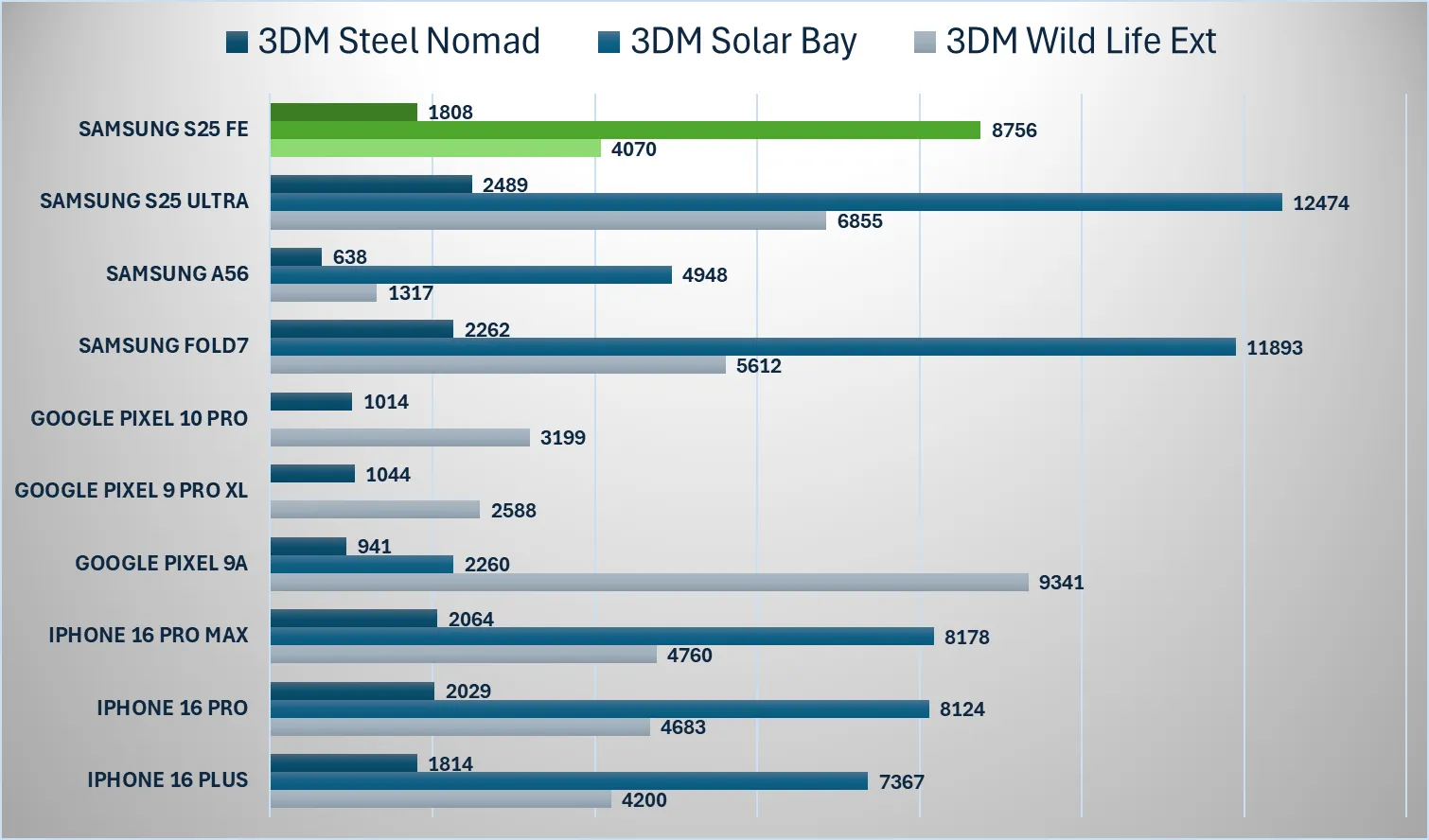Click the iPhone 16 Pro bar labeled 2029
The width and height of the screenshot is (1429, 840).
point(352,691)
